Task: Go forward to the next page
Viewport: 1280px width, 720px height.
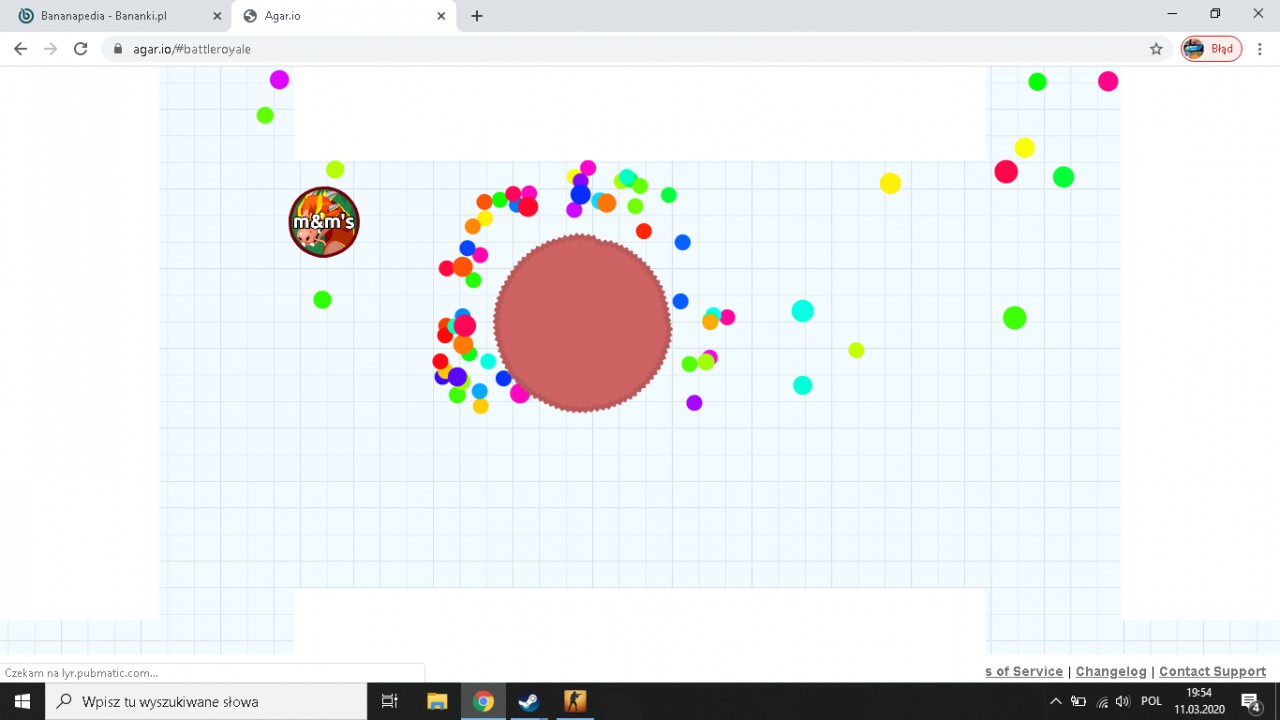Action: pyautogui.click(x=50, y=49)
